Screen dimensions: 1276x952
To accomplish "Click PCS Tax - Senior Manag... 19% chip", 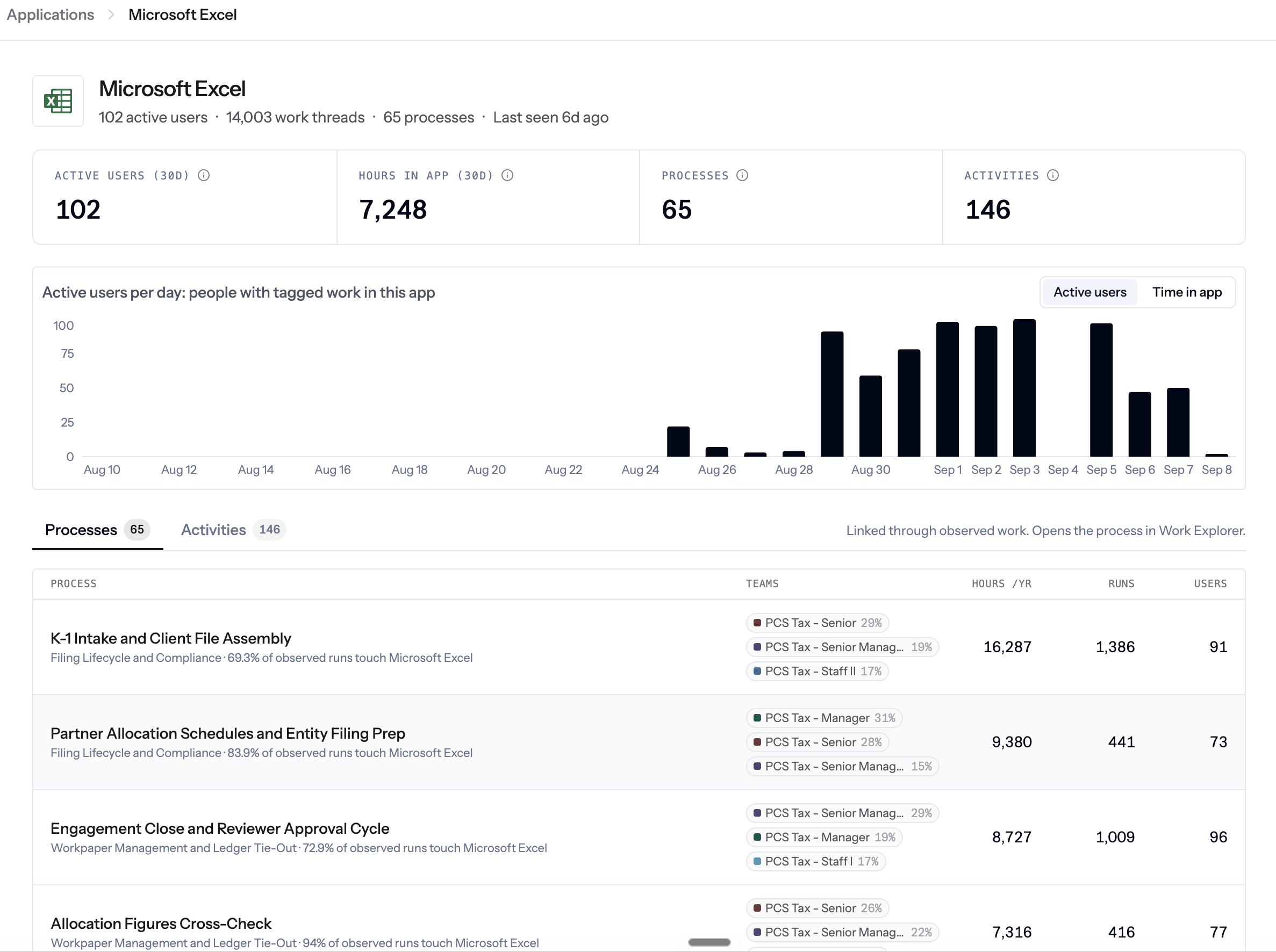I will click(842, 647).
